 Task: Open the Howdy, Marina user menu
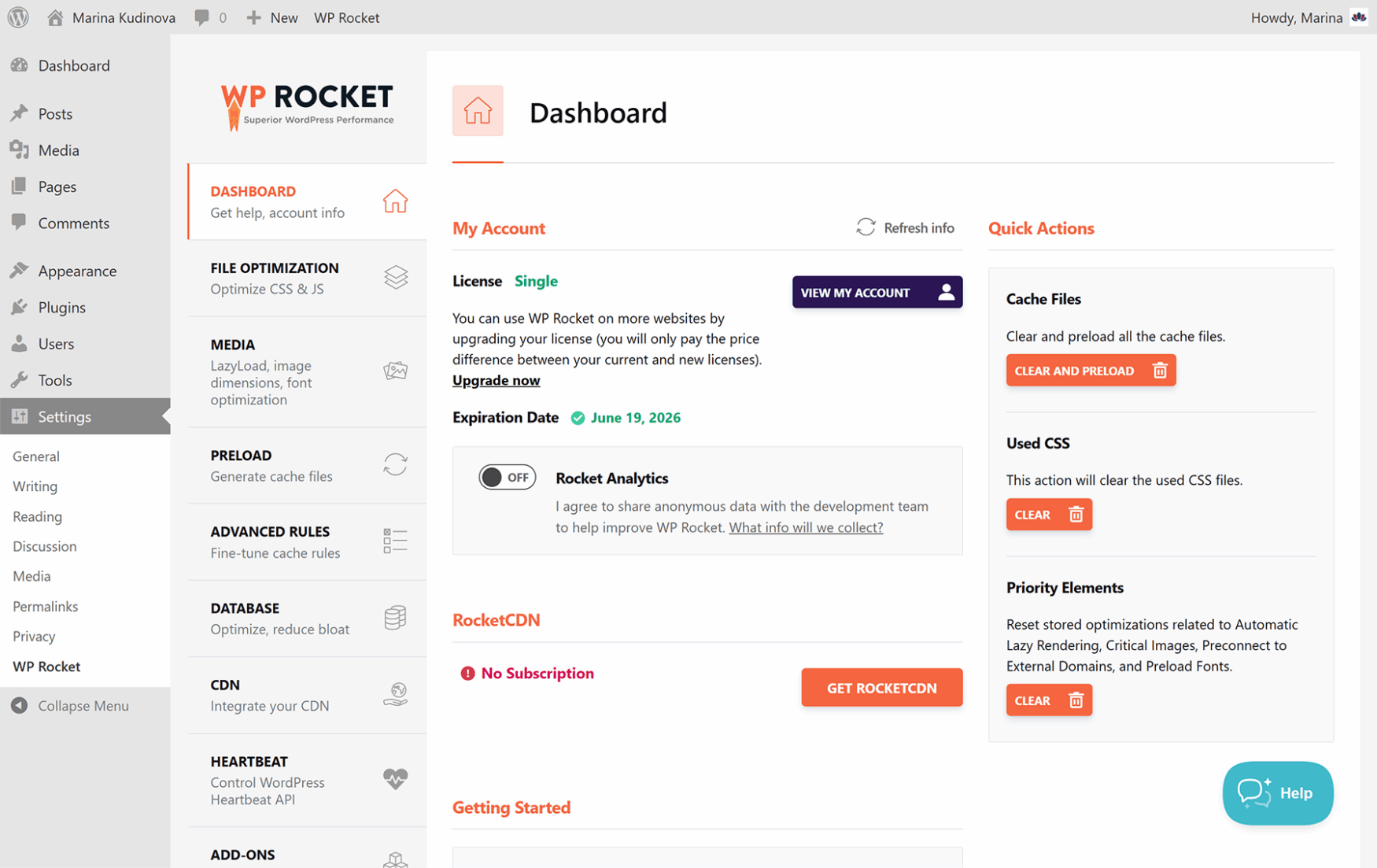[x=1306, y=17]
